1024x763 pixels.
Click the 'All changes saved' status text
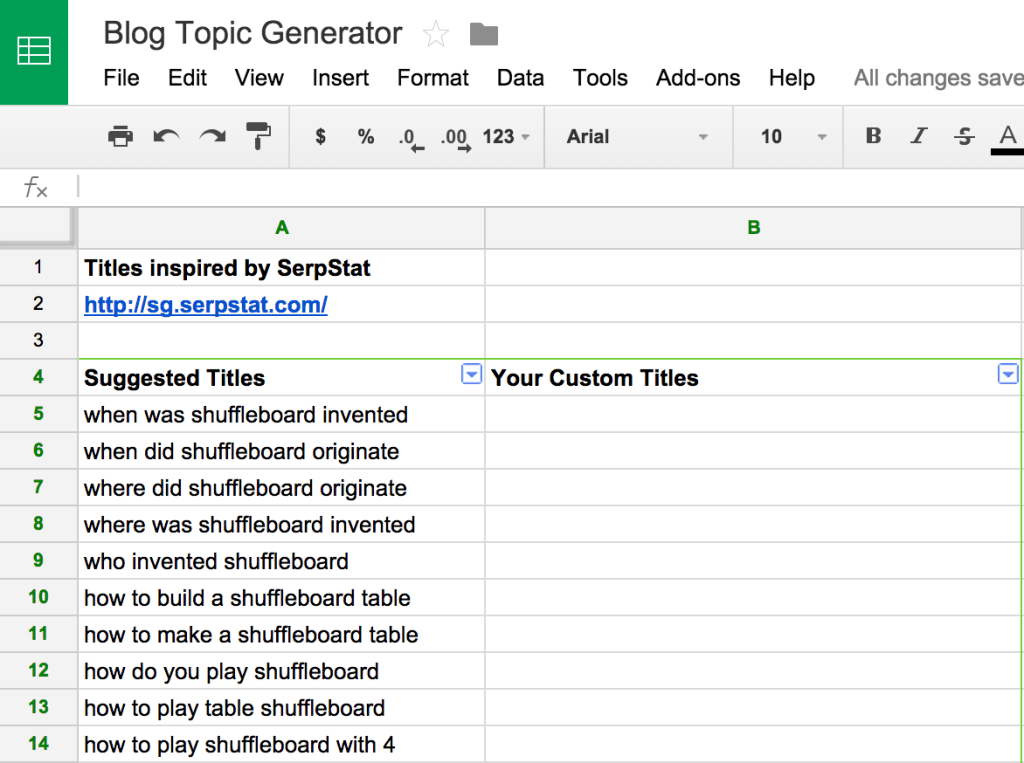pyautogui.click(x=938, y=78)
